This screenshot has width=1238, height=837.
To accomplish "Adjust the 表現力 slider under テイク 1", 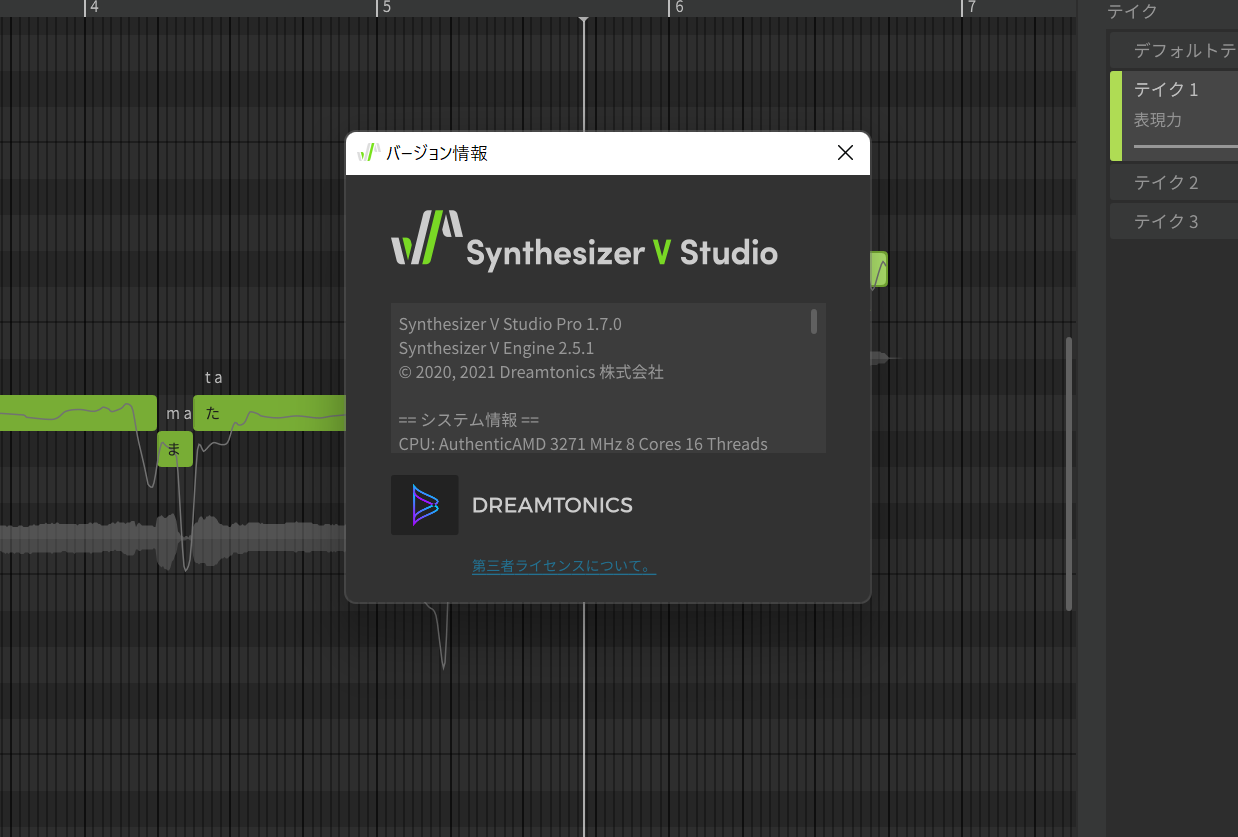I will (x=1186, y=146).
